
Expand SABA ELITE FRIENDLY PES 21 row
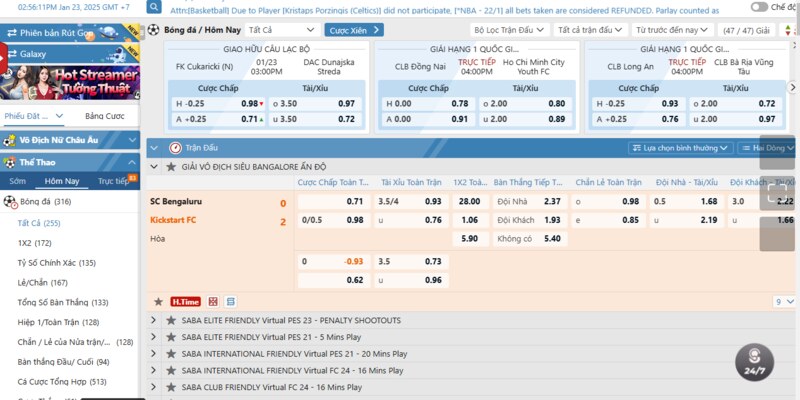coord(154,337)
